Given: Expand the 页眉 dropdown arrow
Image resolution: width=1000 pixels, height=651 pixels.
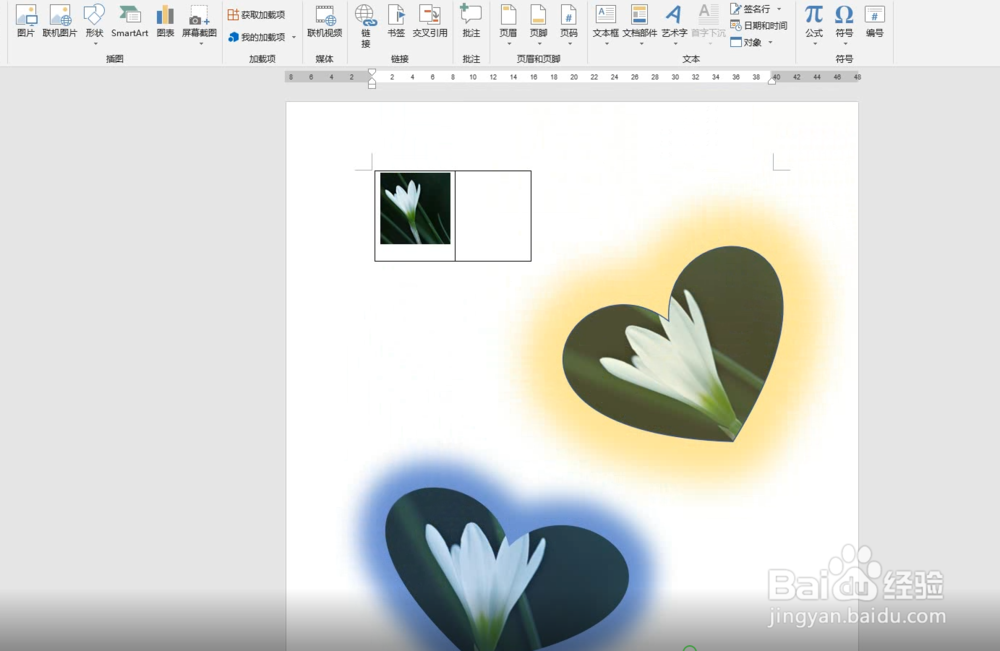Looking at the screenshot, I should pos(509,43).
